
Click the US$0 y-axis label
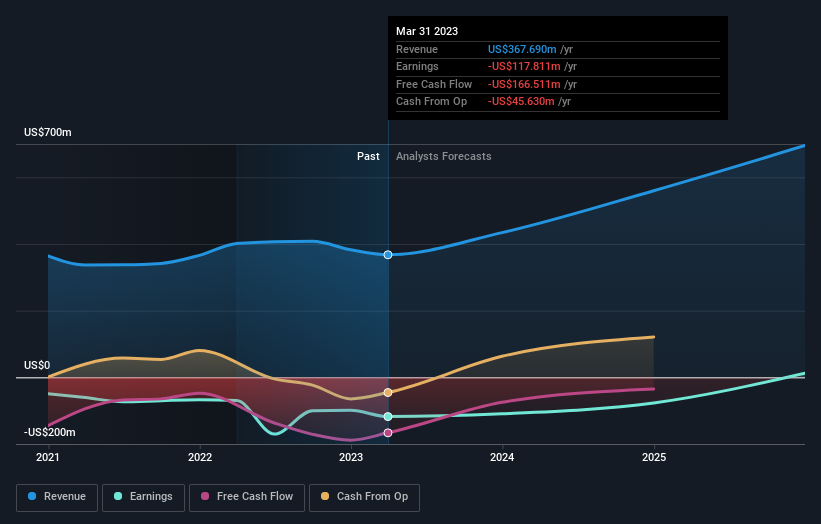pos(37,366)
